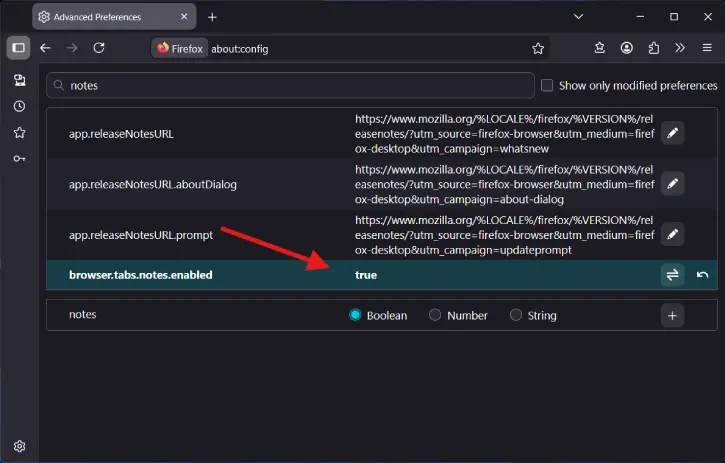Screen dimensions: 725x463
Task: Click the preference search field
Action: click(x=290, y=86)
